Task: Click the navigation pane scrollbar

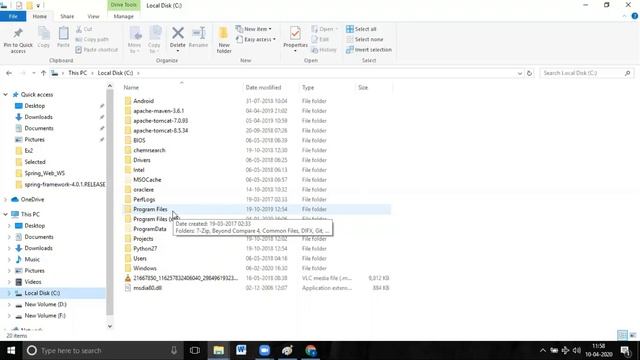Action: [x=110, y=202]
